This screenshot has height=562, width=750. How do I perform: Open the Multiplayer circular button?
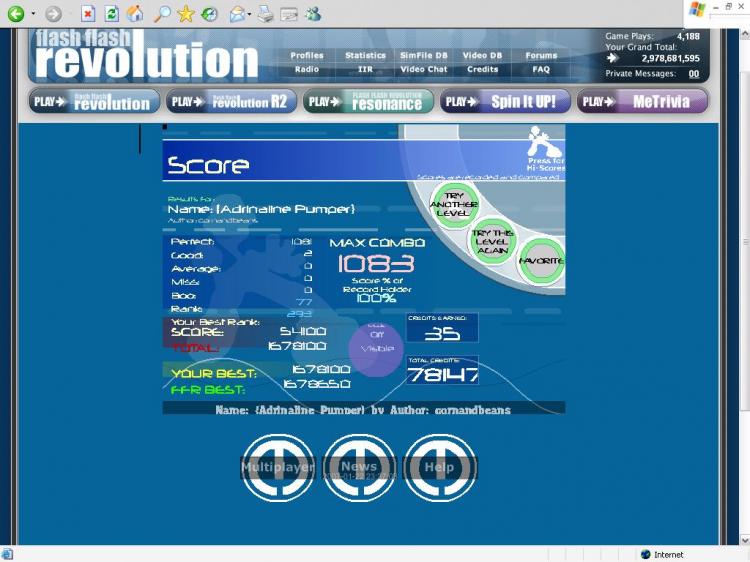278,467
